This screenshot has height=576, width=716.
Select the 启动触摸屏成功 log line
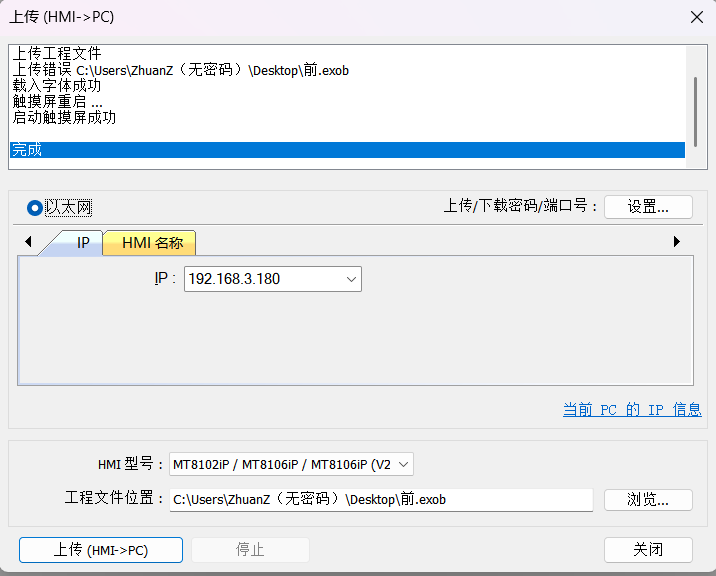(64, 118)
